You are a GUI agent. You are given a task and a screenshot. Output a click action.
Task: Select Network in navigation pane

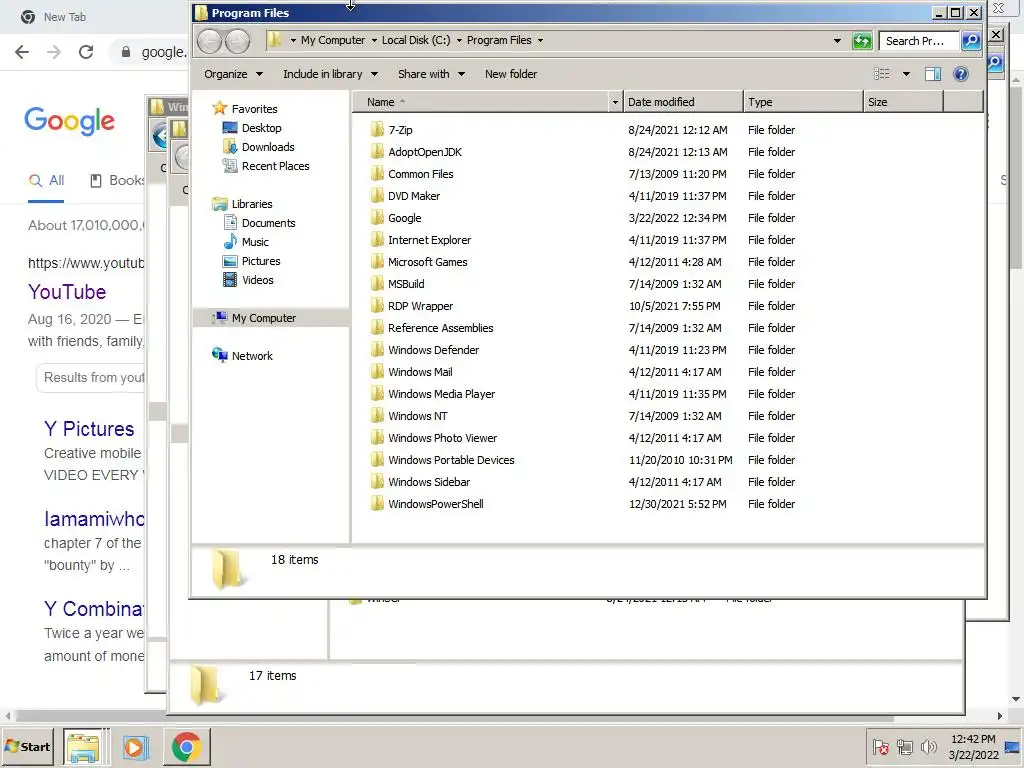coord(252,356)
